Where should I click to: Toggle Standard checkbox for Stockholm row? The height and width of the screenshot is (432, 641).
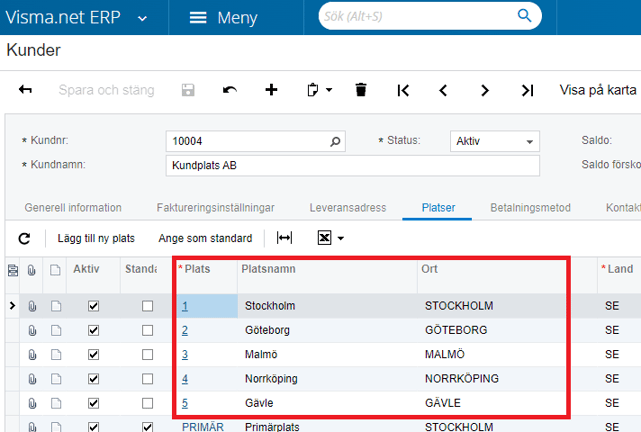(148, 306)
